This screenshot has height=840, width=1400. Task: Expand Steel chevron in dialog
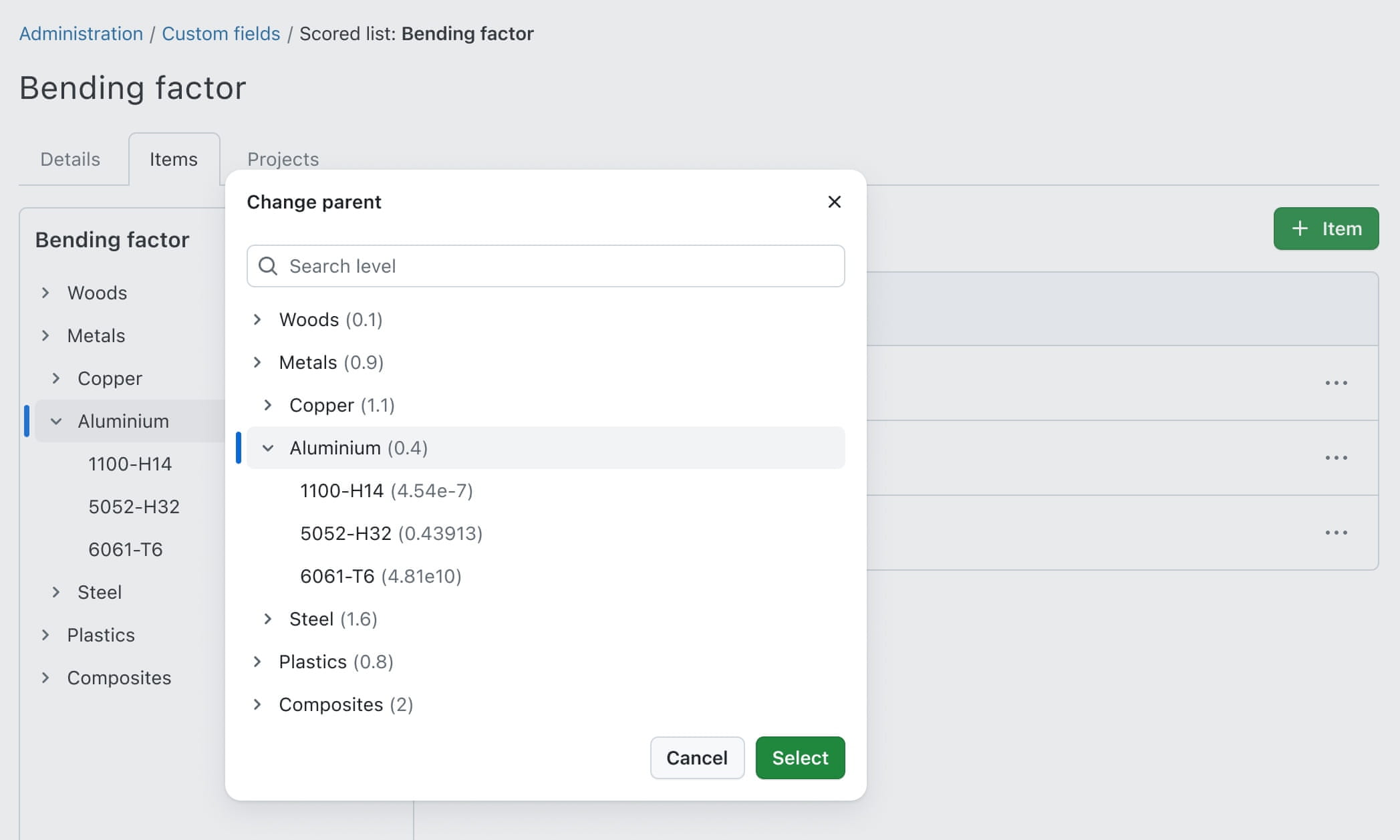(268, 619)
